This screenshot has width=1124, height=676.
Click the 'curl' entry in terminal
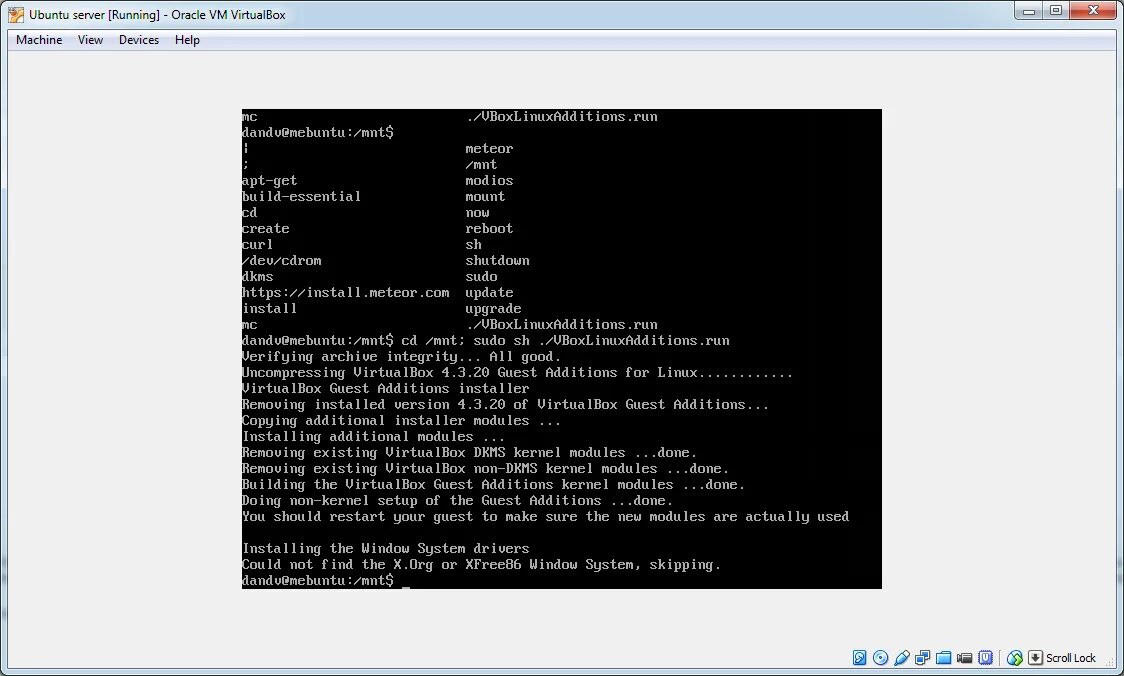coord(257,244)
